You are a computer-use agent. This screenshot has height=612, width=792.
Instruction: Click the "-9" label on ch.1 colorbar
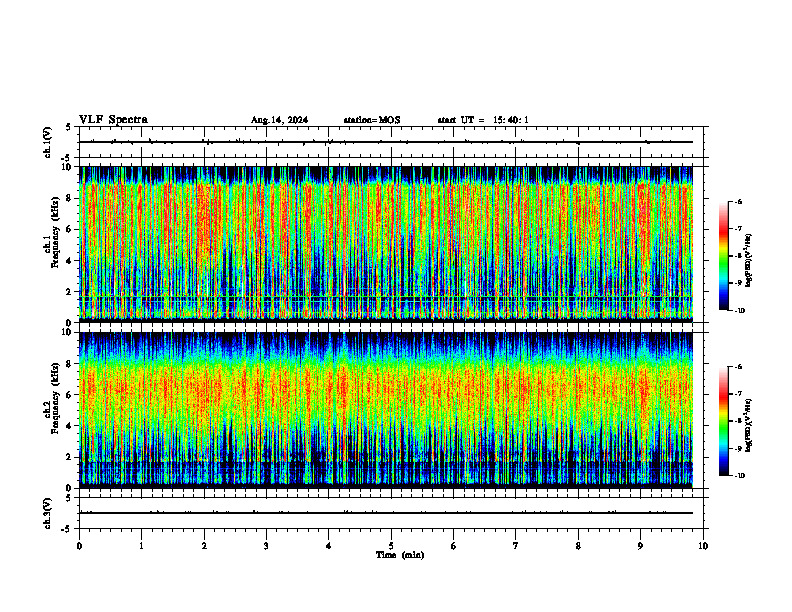(738, 283)
